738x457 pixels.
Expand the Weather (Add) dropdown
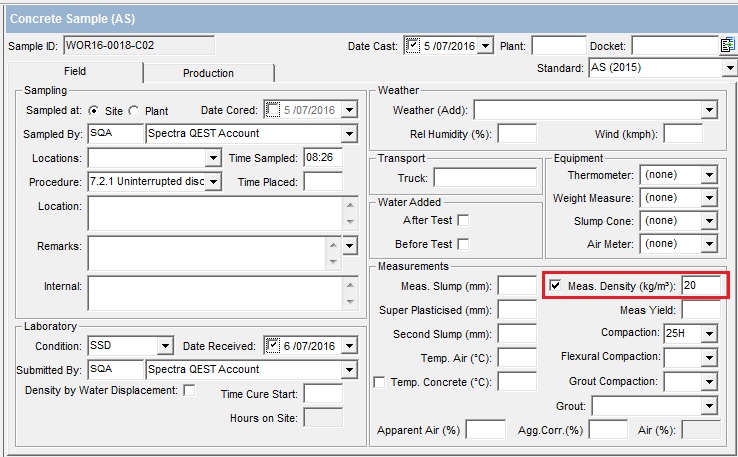pos(709,110)
